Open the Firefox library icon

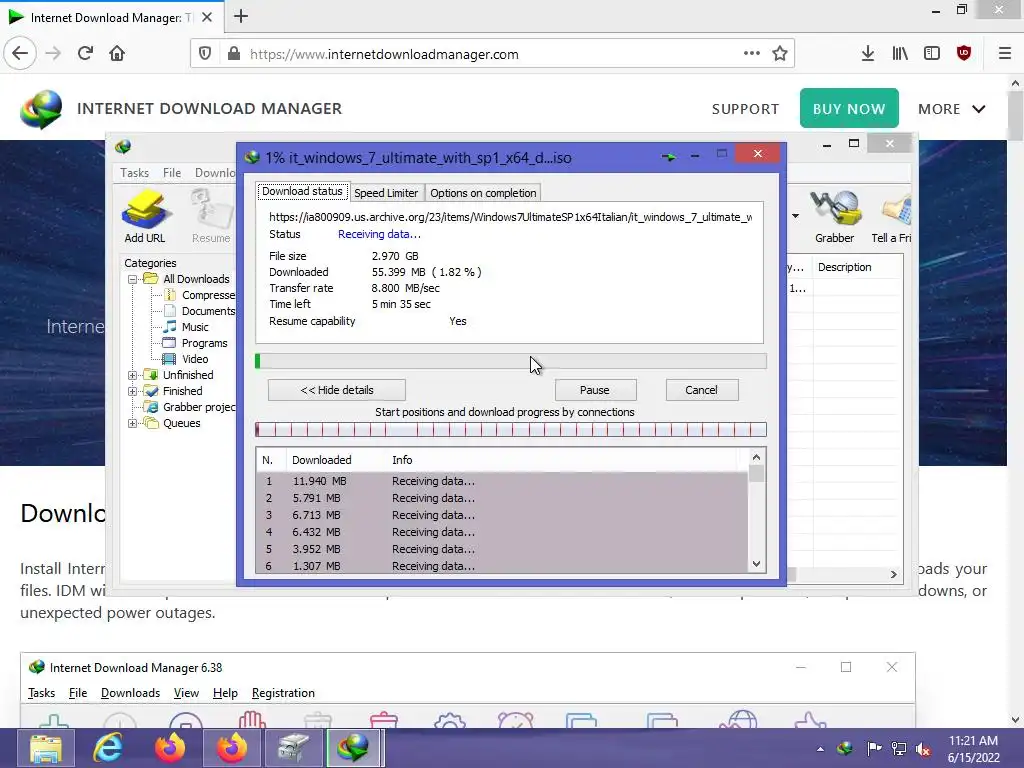900,54
